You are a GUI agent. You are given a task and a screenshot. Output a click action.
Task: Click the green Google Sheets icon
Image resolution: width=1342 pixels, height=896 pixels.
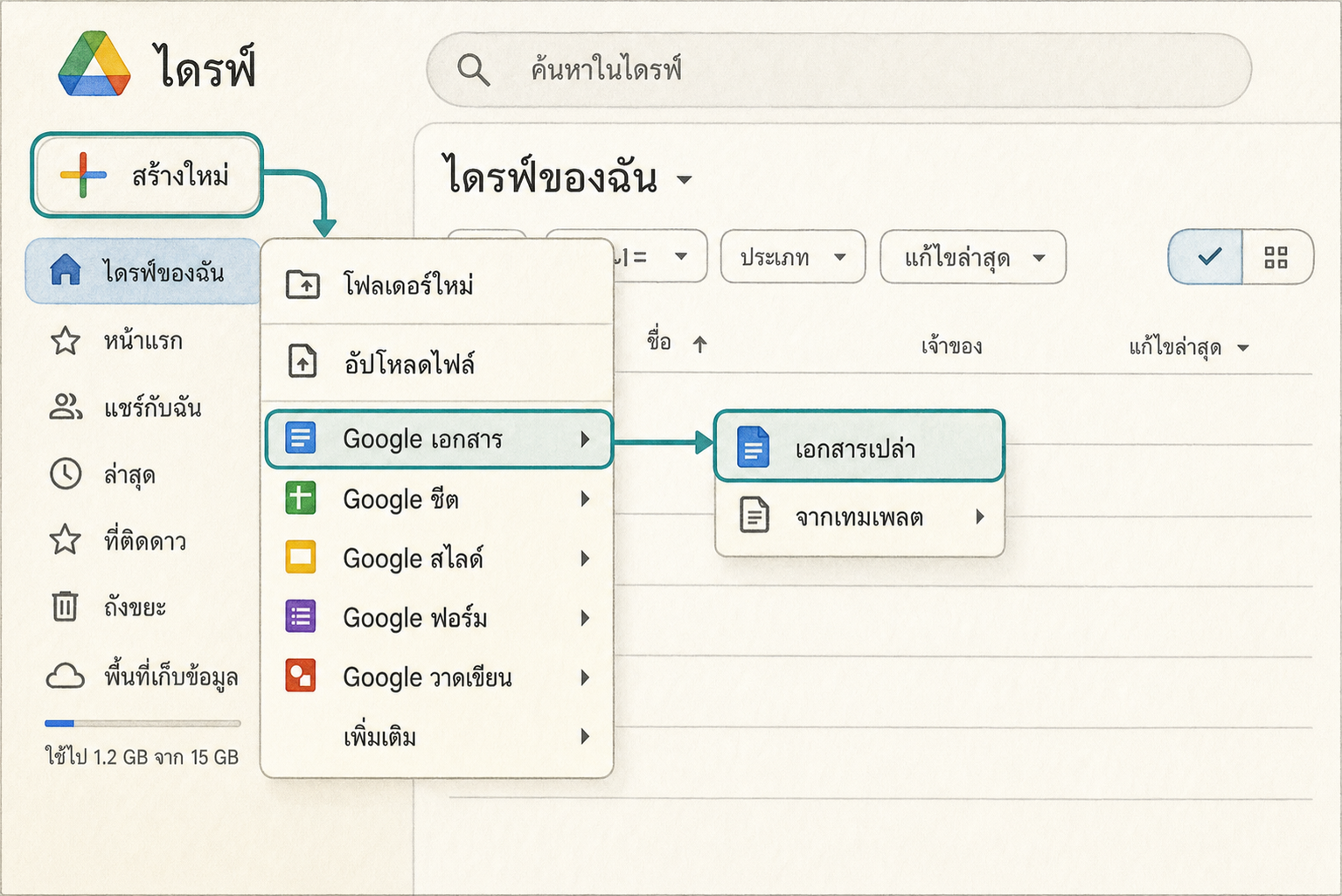click(x=301, y=497)
